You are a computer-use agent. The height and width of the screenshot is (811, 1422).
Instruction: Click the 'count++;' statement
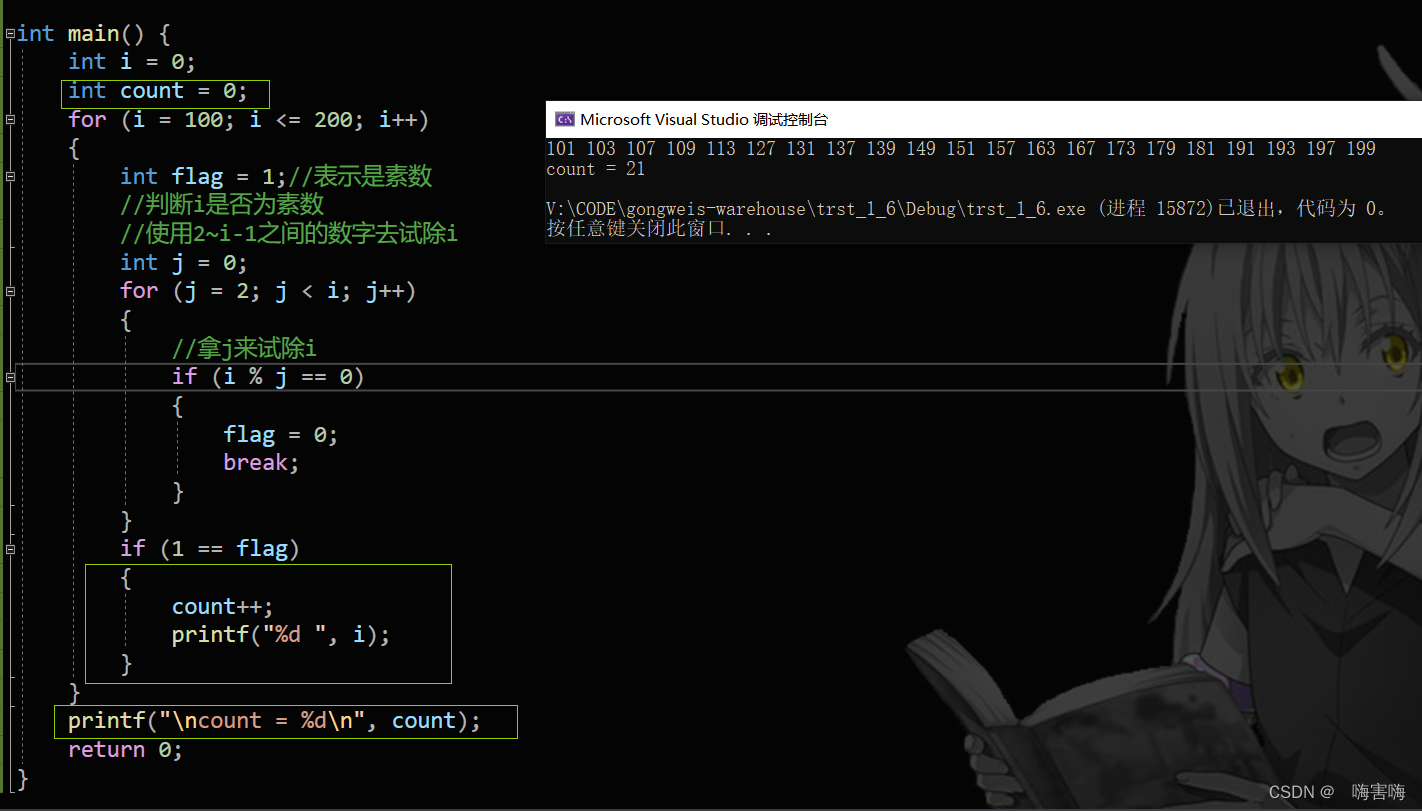(x=223, y=607)
